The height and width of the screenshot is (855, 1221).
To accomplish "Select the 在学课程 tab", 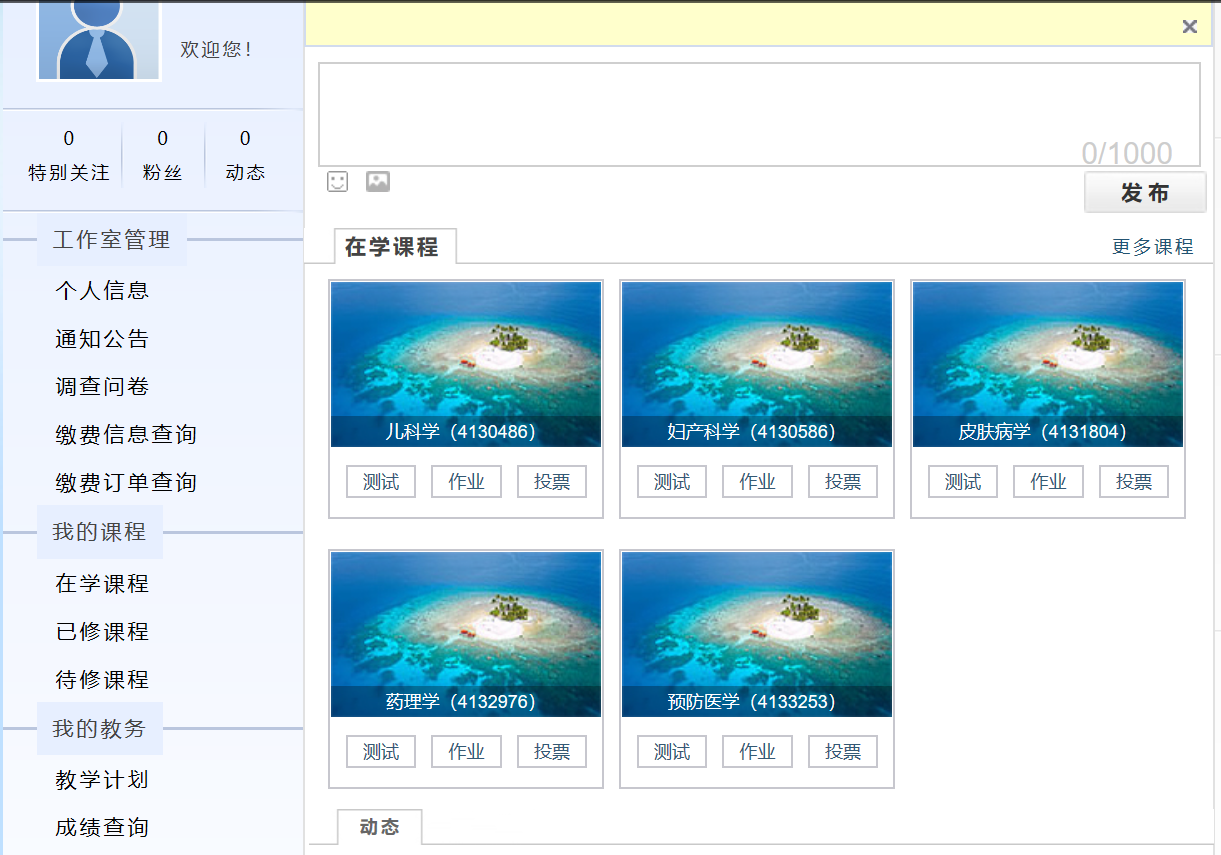I will 392,247.
